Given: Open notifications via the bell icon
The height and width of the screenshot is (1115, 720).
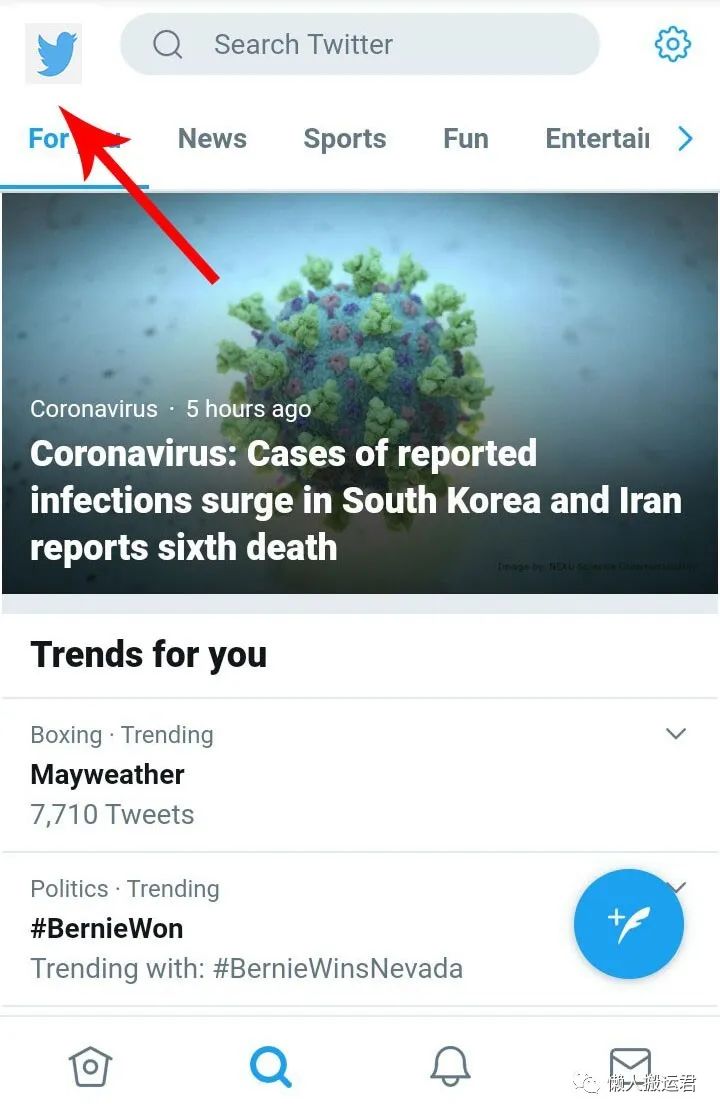Looking at the screenshot, I should point(450,1066).
